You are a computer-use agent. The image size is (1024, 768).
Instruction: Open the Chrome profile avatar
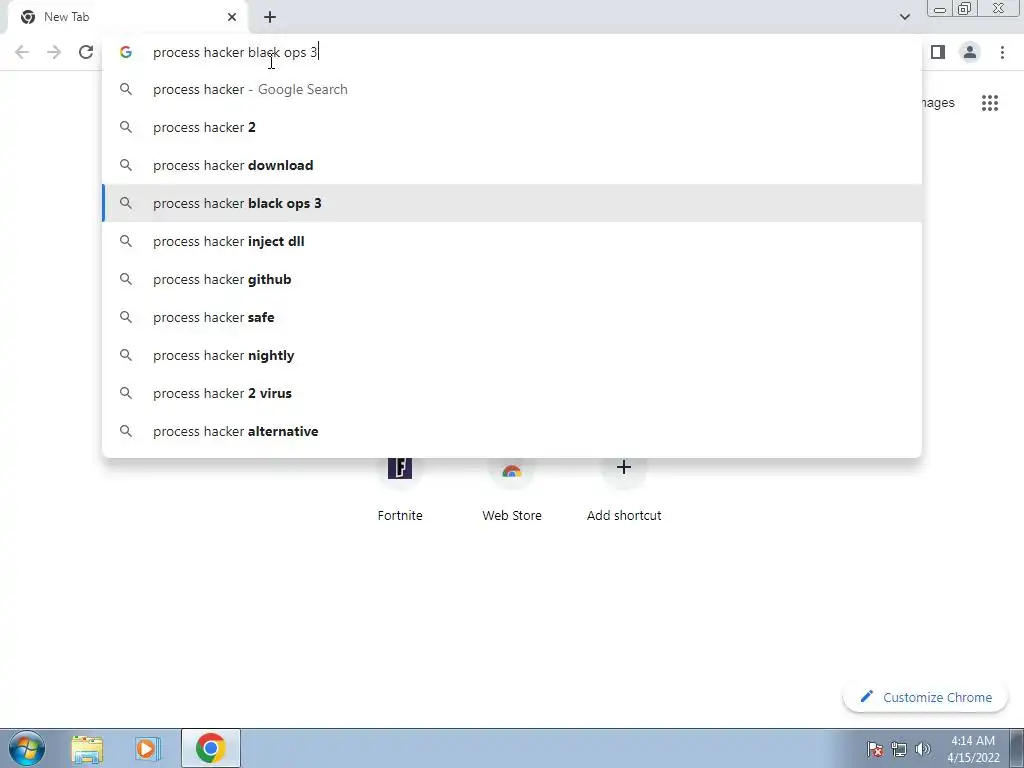(x=970, y=52)
